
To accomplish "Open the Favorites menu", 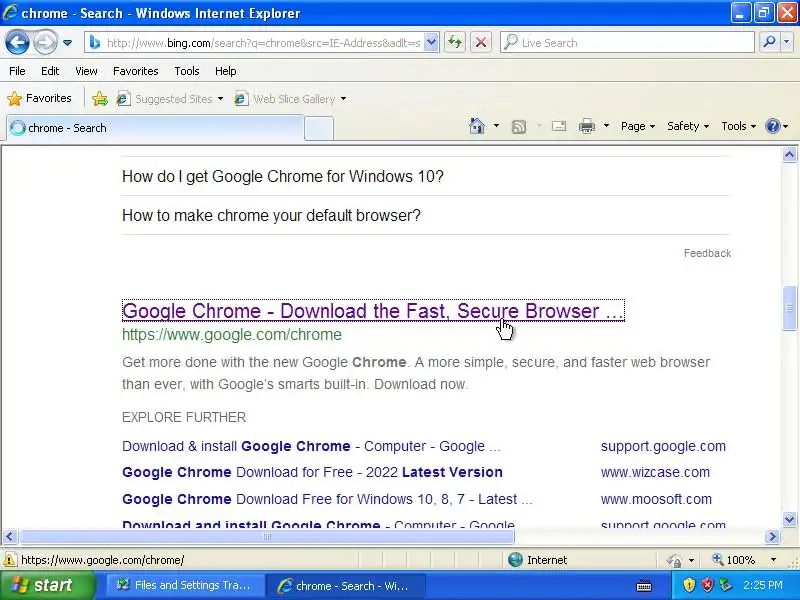I will point(136,71).
